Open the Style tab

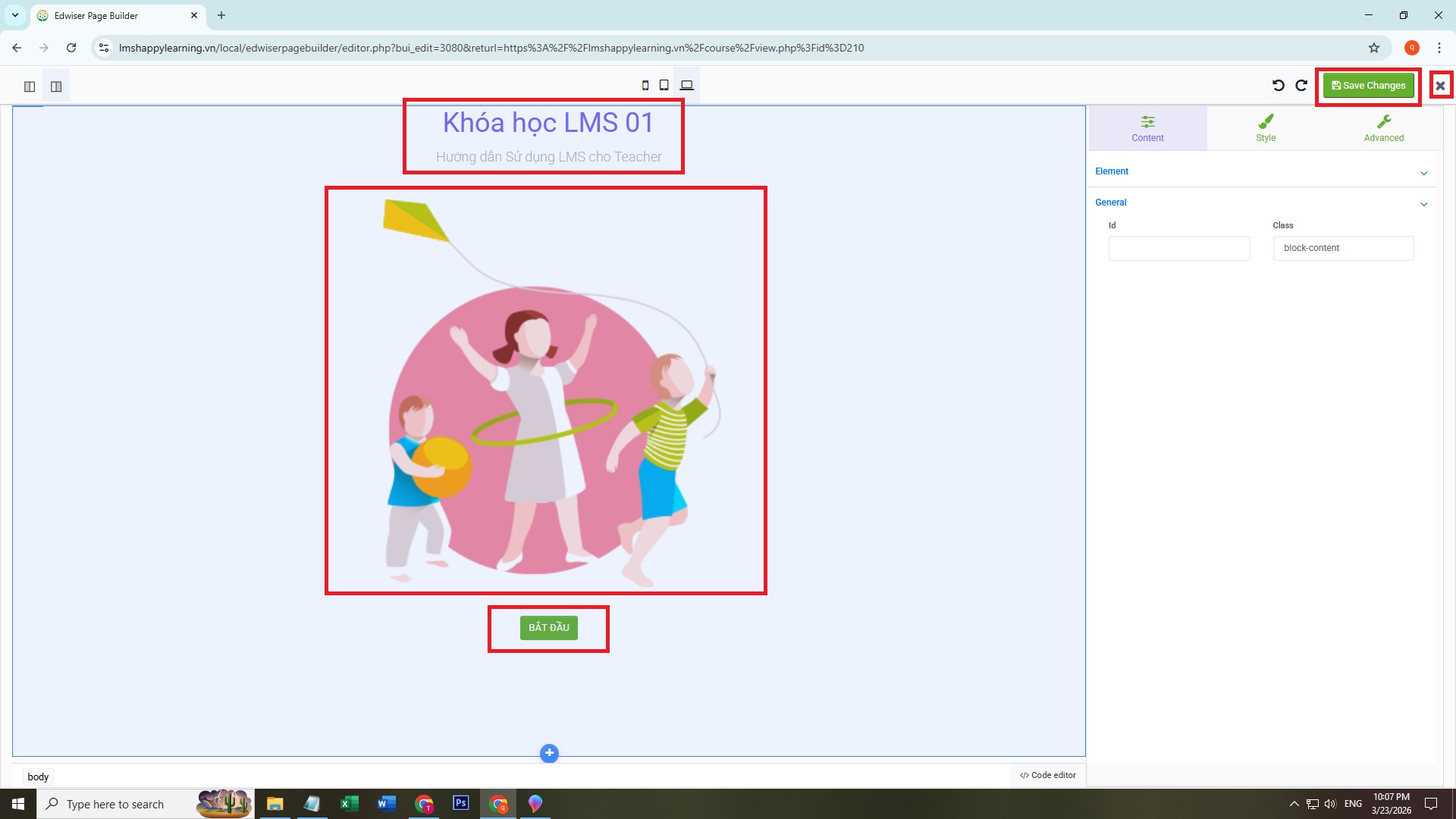(x=1265, y=128)
